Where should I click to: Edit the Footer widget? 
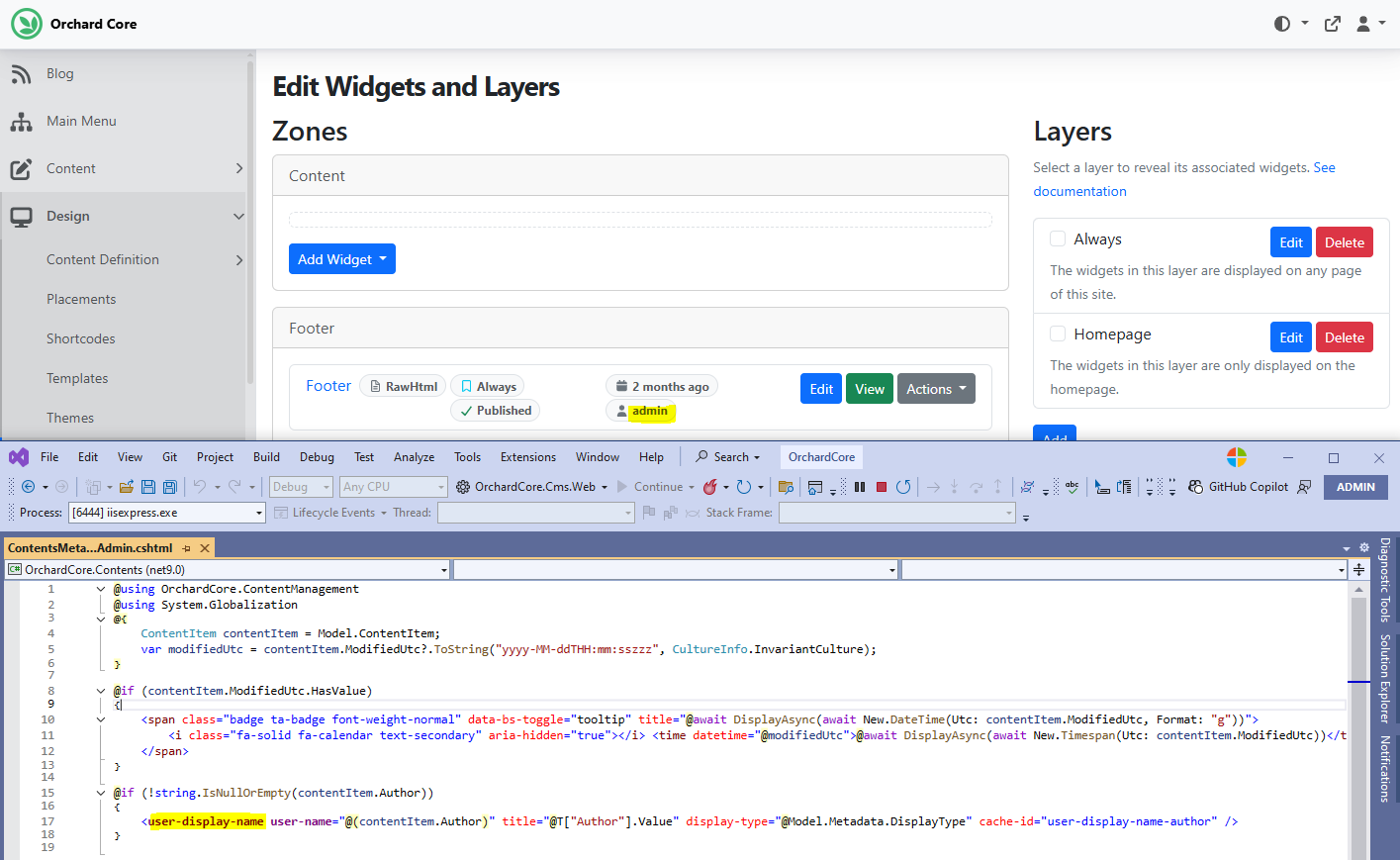pyautogui.click(x=821, y=389)
